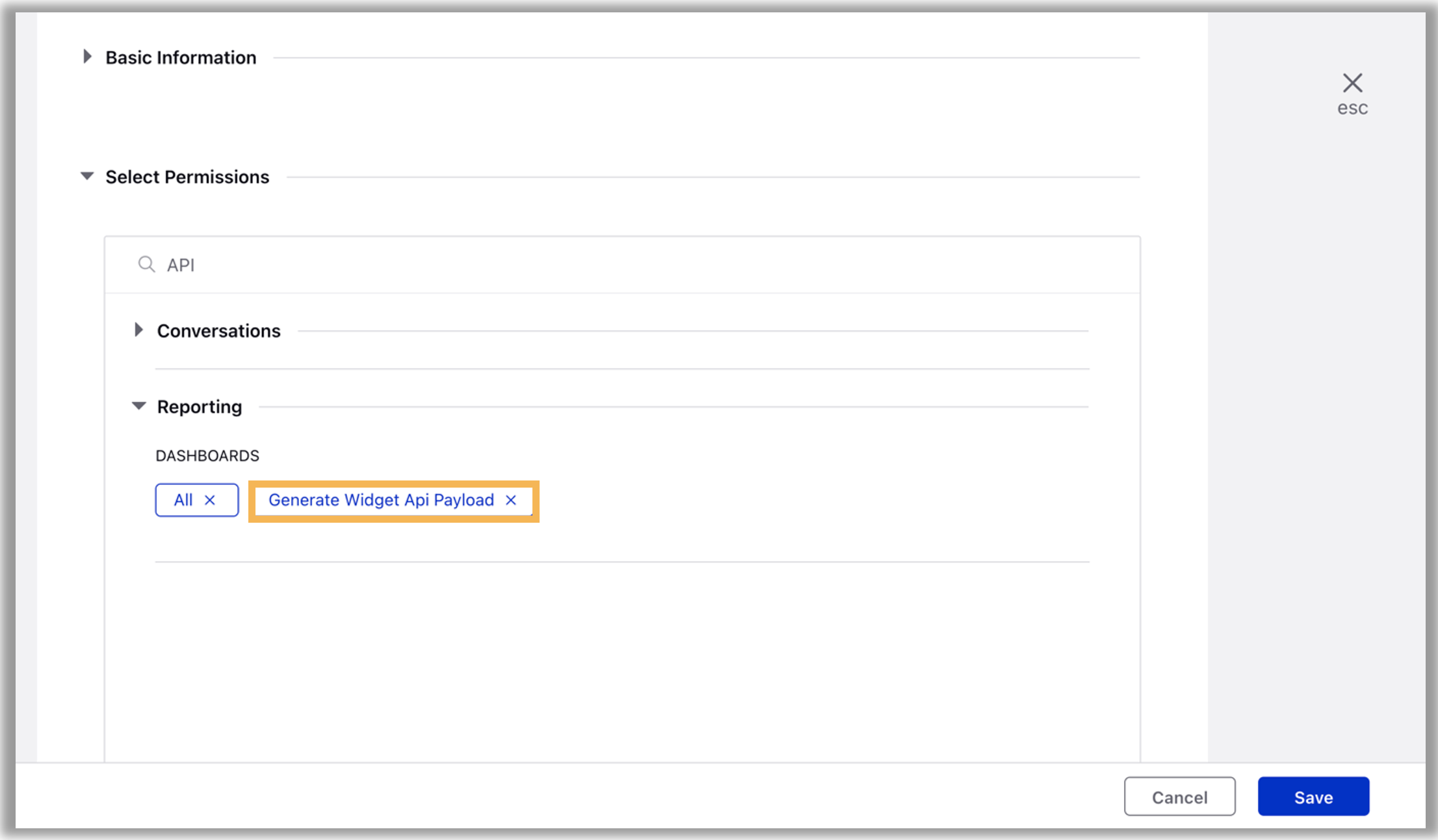Remove Generate Widget Api Payload via its X
This screenshot has width=1438, height=840.
pos(511,500)
